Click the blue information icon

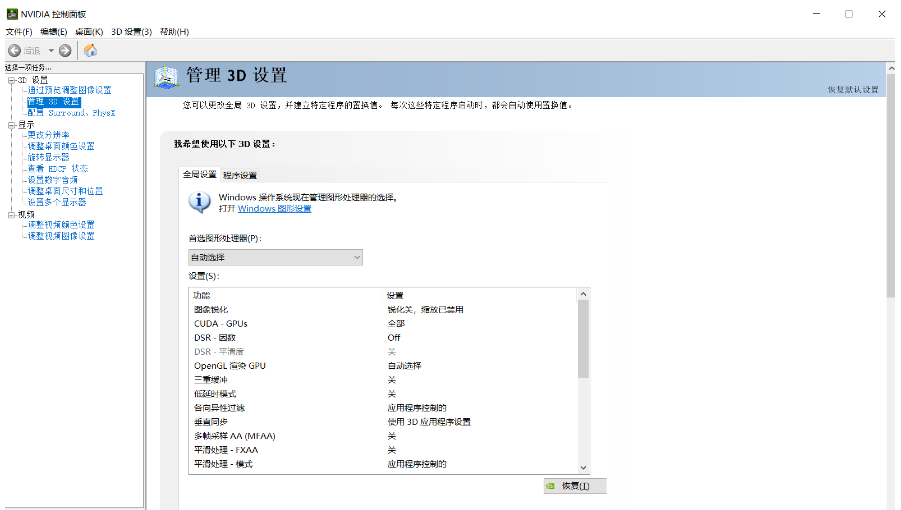199,202
